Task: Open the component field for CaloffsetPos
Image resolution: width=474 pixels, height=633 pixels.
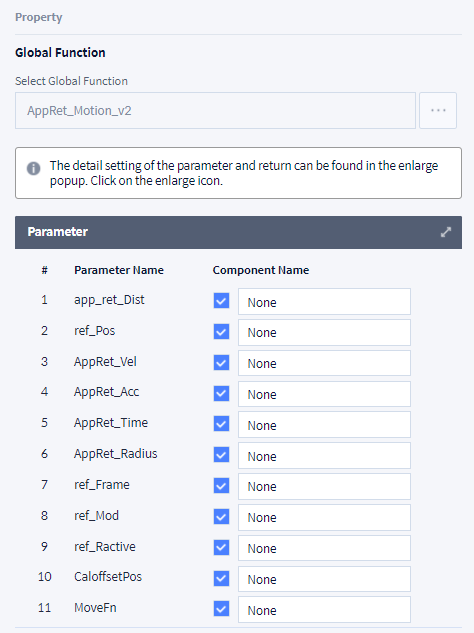Action: (324, 579)
